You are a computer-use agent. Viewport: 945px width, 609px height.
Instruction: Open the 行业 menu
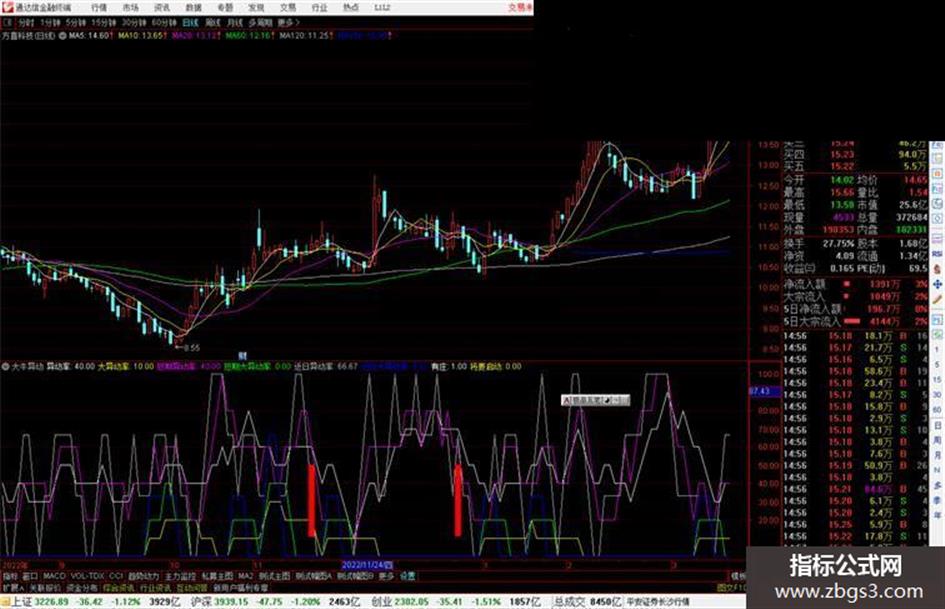319,8
